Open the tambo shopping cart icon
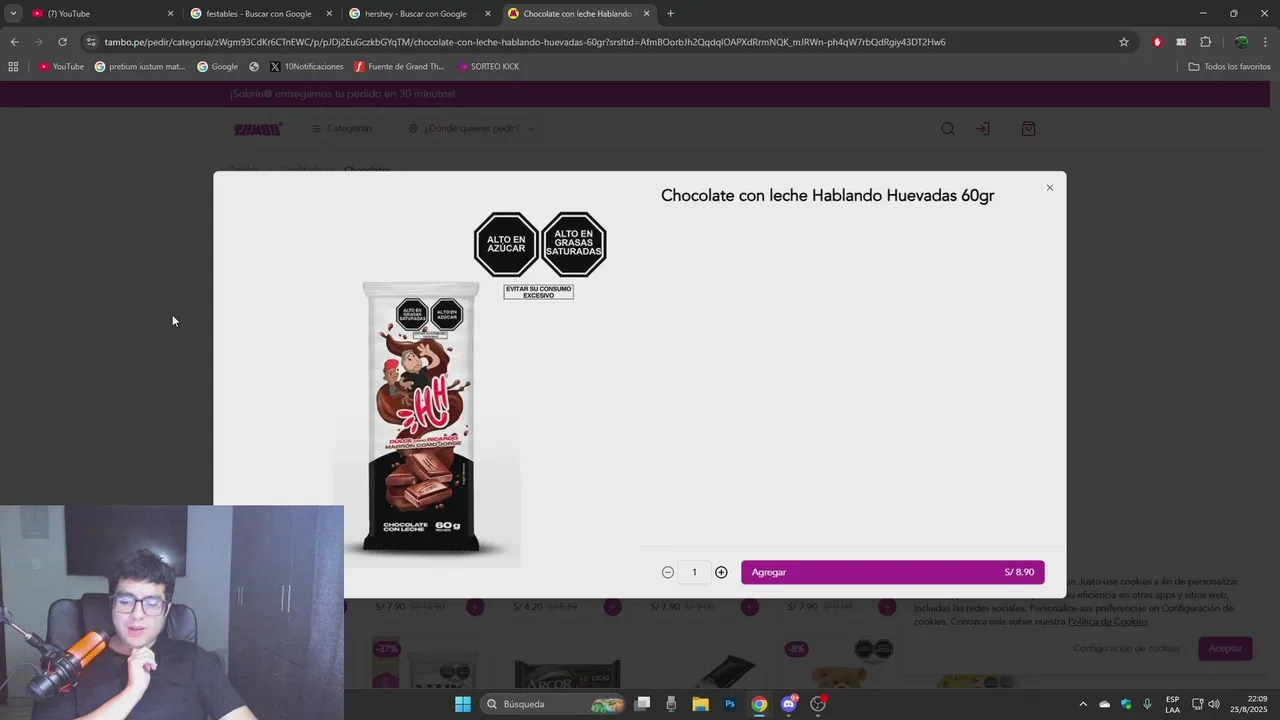The image size is (1280, 720). click(x=1028, y=128)
